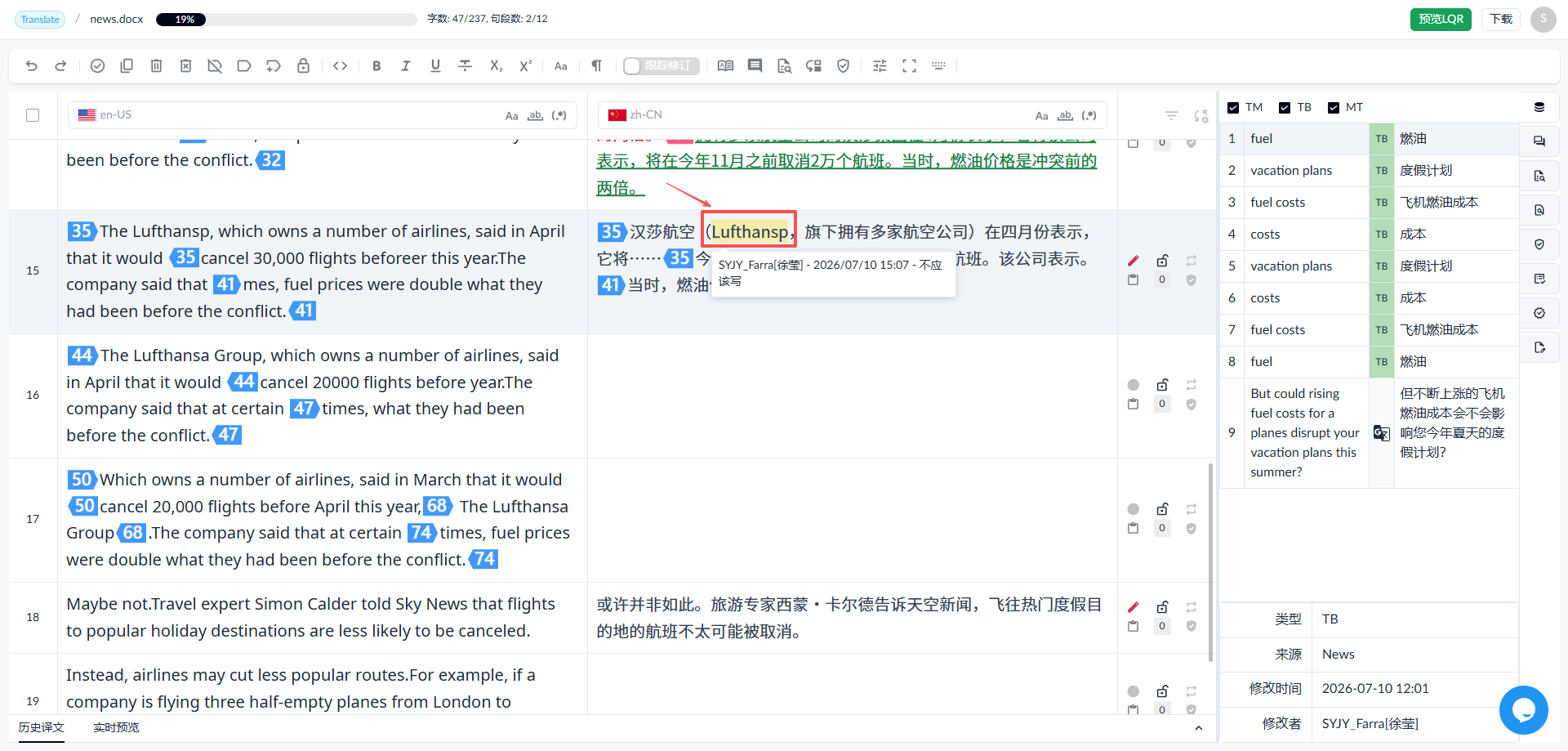Click the segment list vertical scrollbar

pos(1210,562)
